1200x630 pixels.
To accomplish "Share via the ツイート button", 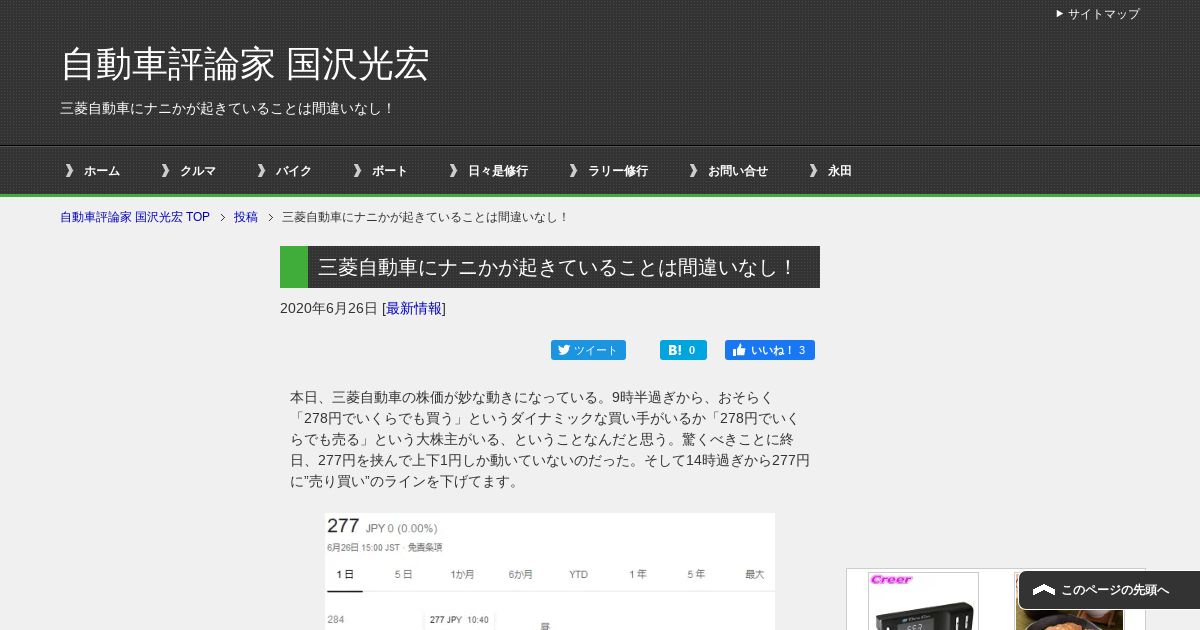I will click(588, 350).
